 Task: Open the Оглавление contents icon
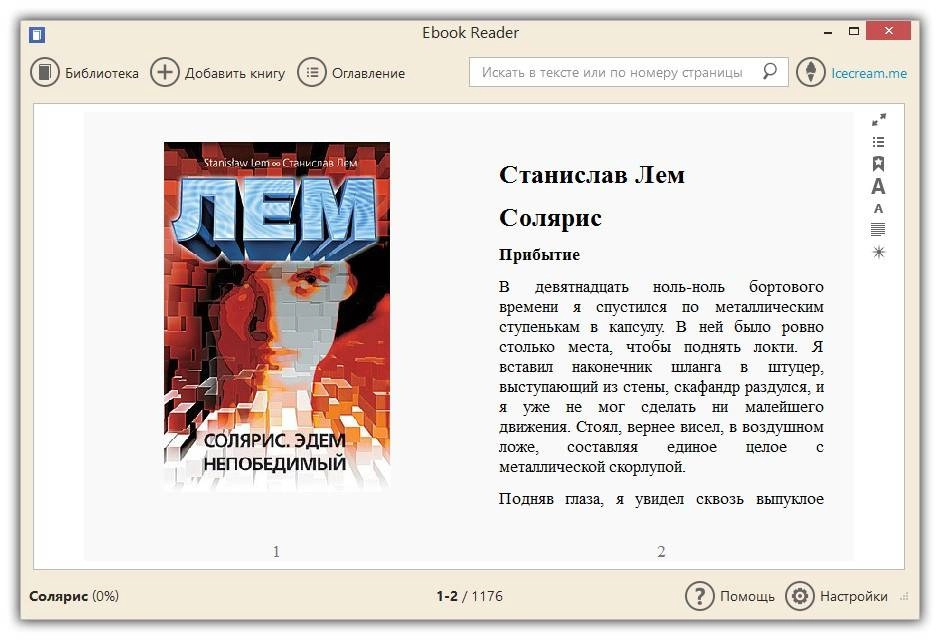pos(312,73)
